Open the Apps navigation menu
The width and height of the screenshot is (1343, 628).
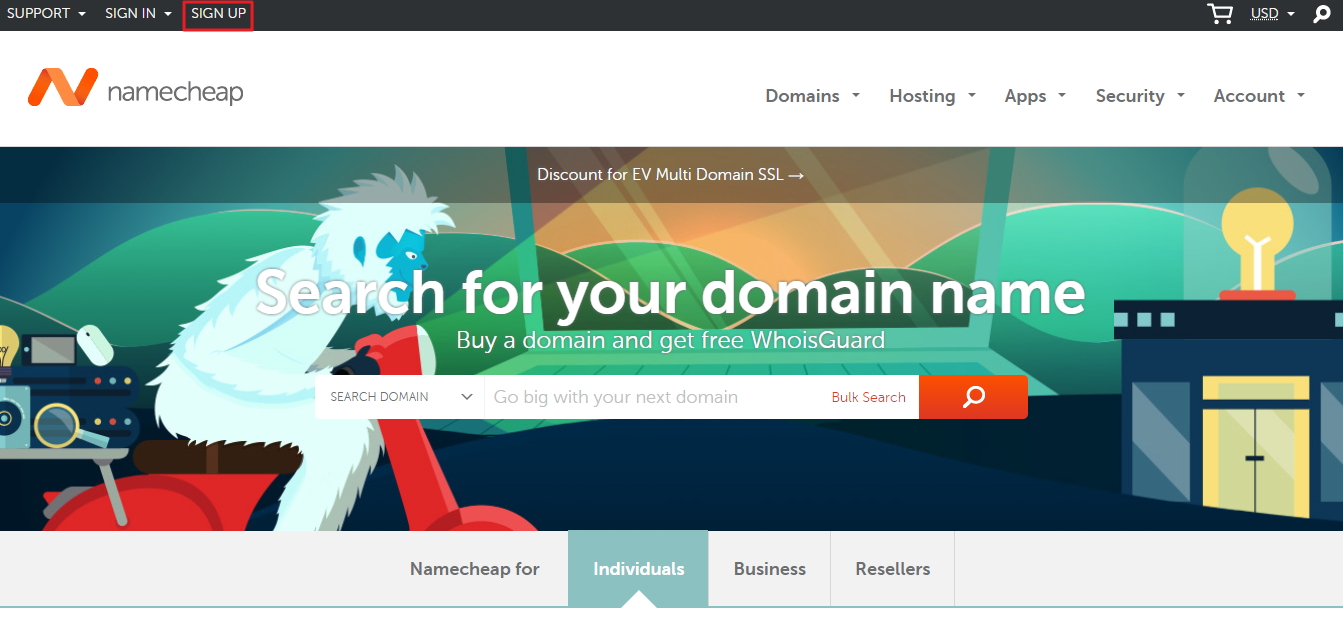pyautogui.click(x=1035, y=96)
